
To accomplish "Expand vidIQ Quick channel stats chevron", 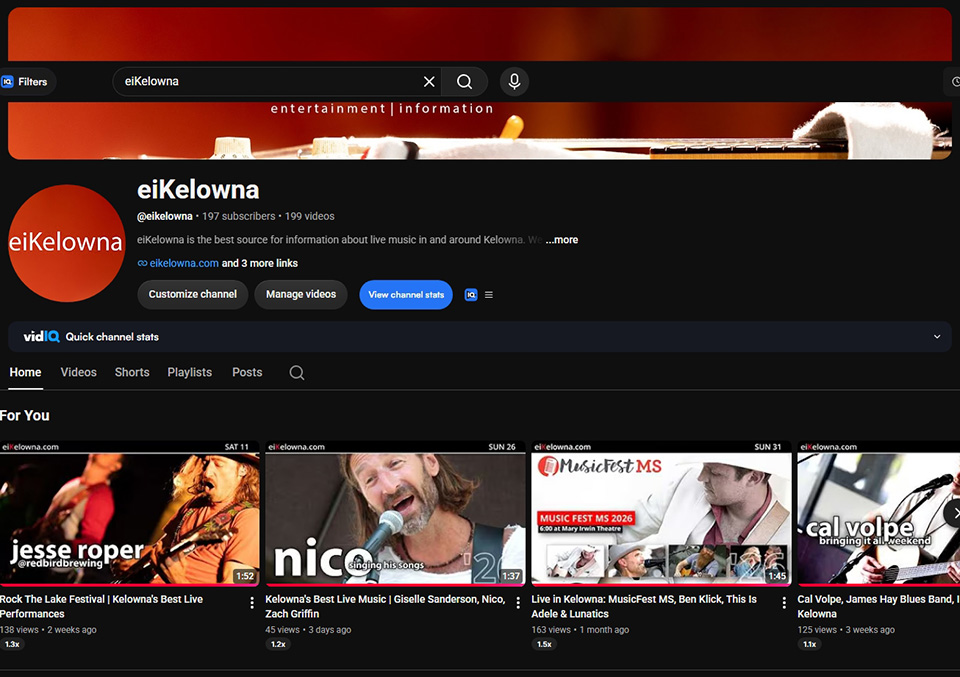I will [x=937, y=337].
